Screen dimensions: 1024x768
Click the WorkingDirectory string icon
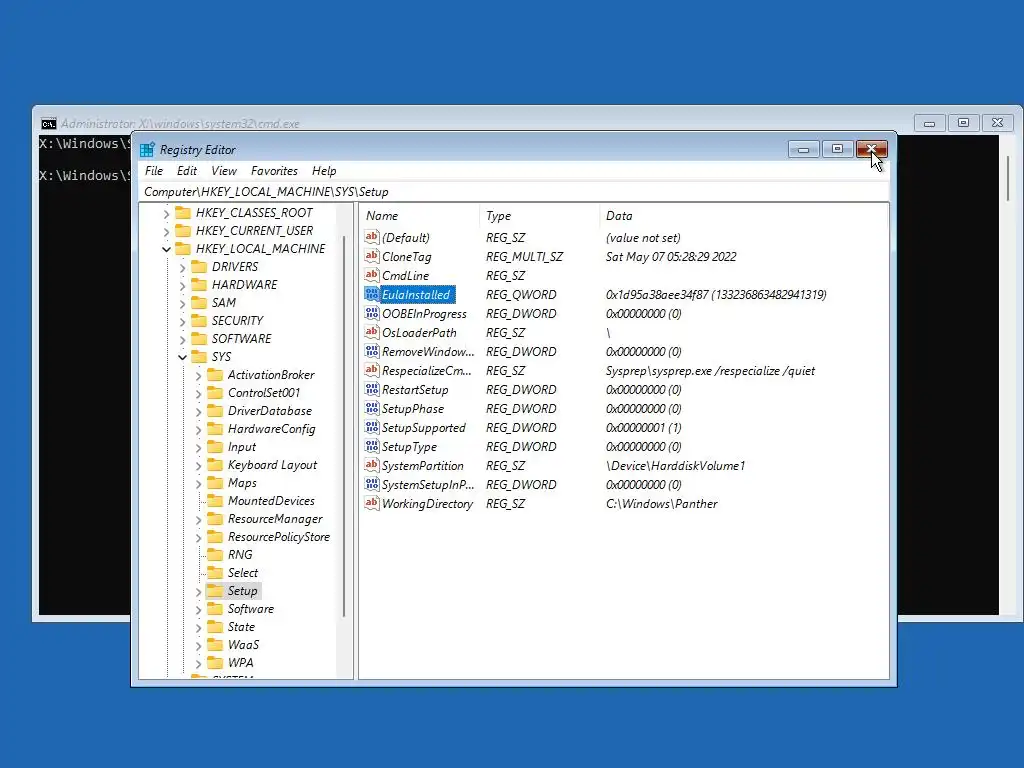[x=372, y=504]
